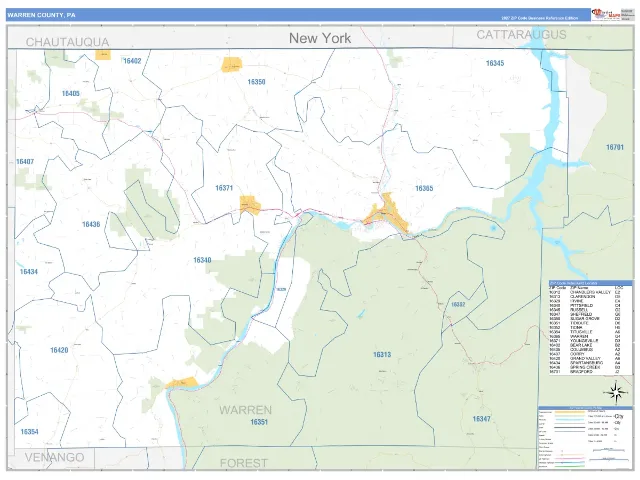Click the map legend key panel
640x480 pixels.
(585, 438)
